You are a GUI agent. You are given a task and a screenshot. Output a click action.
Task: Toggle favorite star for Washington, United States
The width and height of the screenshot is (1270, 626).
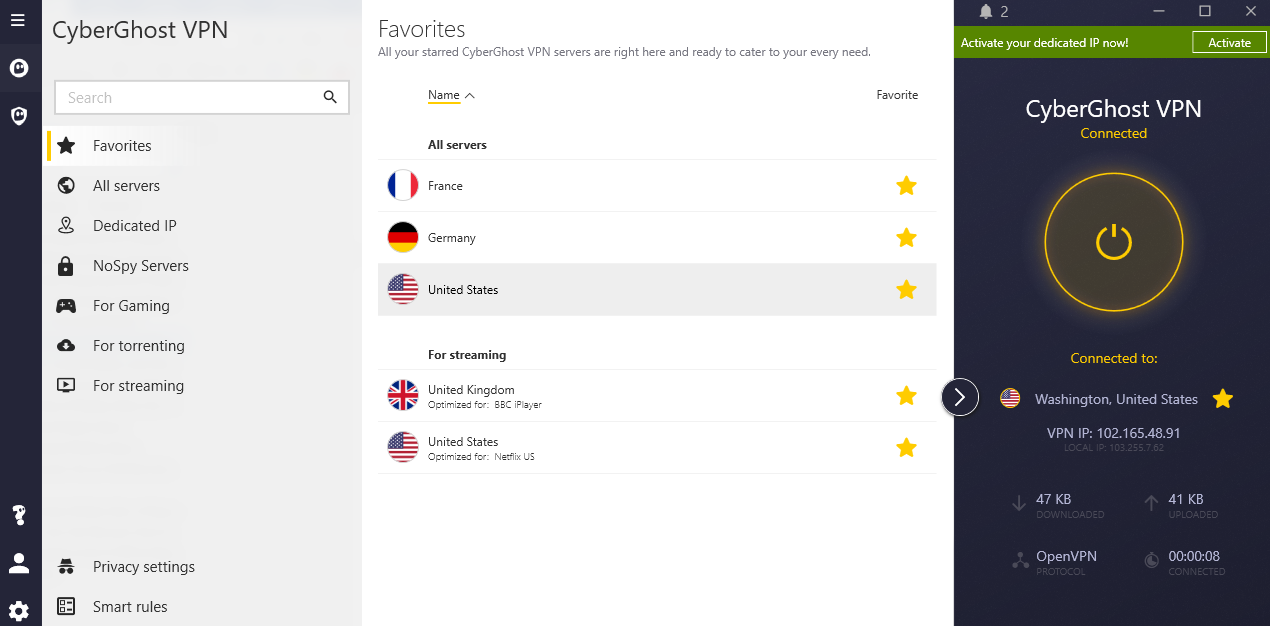pyautogui.click(x=1222, y=399)
